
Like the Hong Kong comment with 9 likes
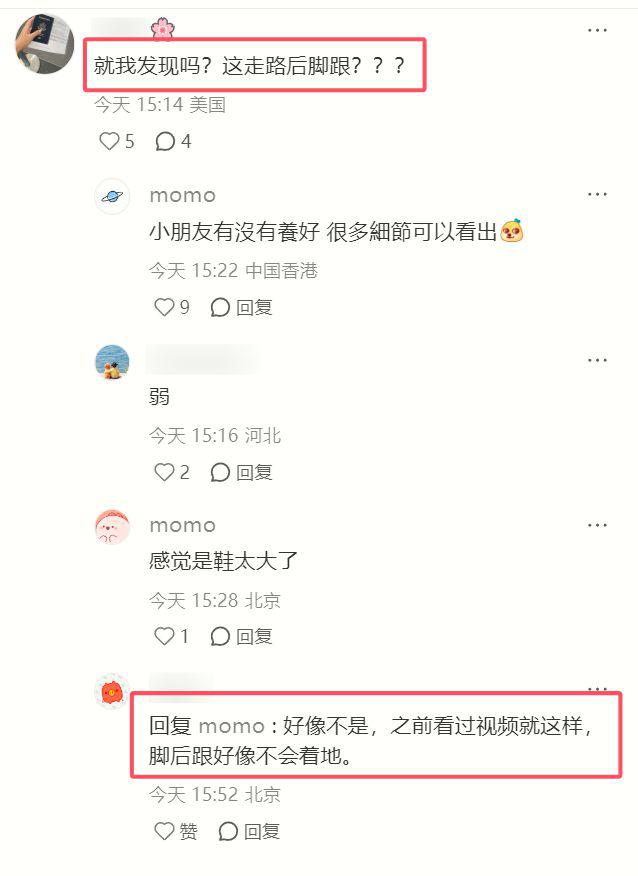pos(172,307)
